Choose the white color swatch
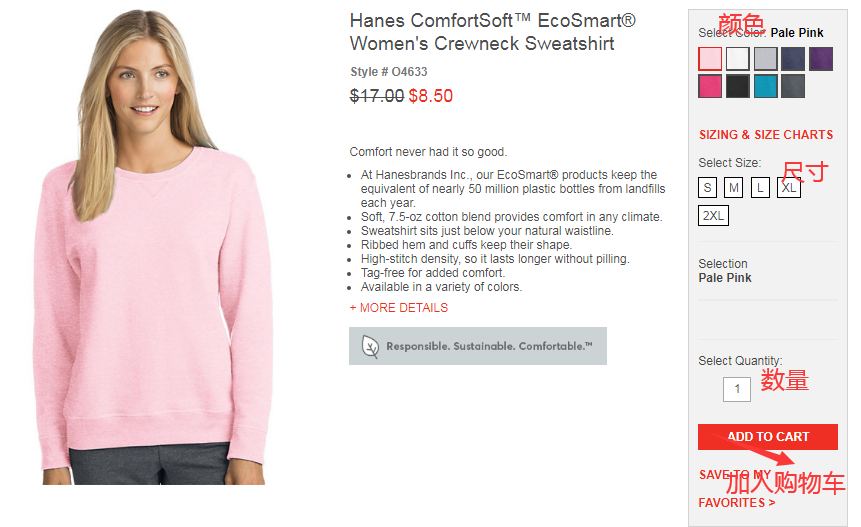Screen dimensions: 861x527 coord(737,59)
